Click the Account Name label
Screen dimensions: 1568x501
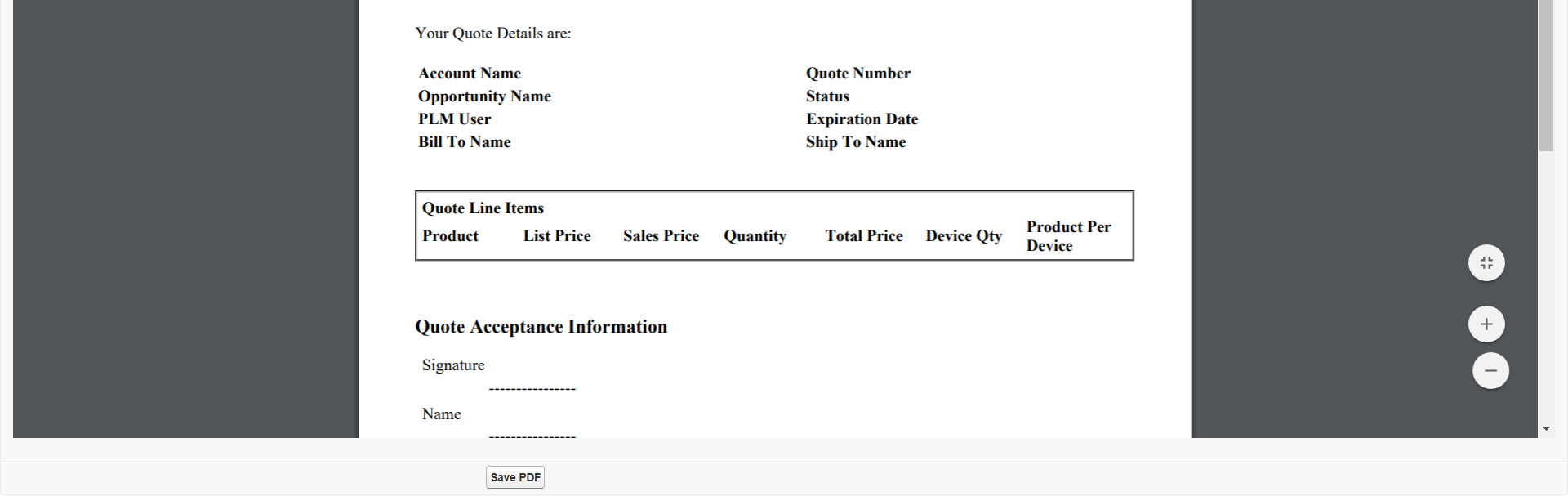(470, 74)
